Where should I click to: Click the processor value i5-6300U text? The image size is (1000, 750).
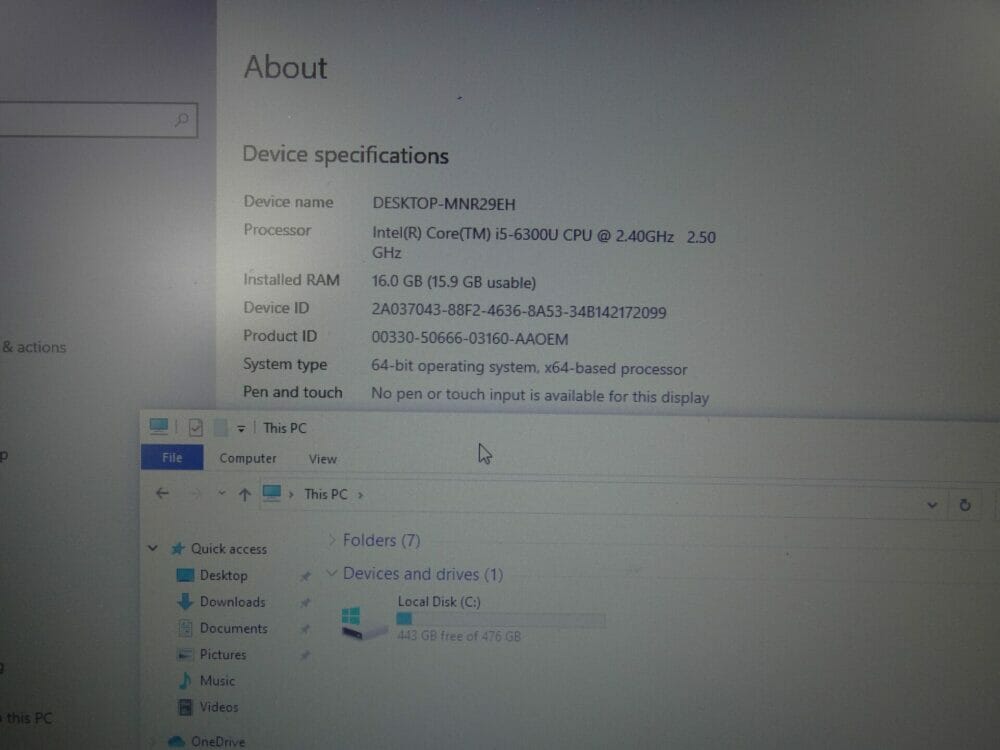coord(544,243)
